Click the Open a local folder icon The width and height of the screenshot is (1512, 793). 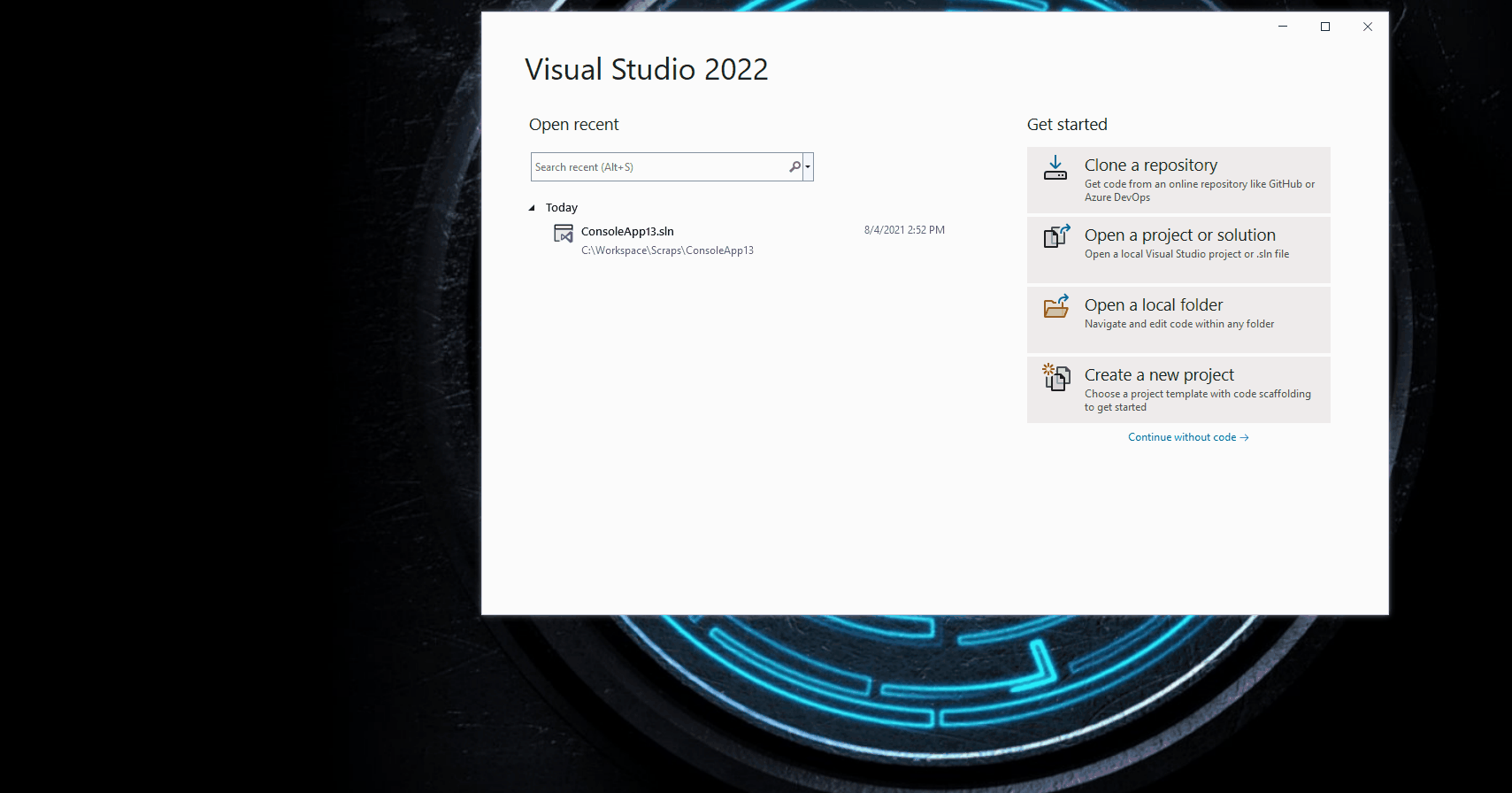pos(1056,306)
